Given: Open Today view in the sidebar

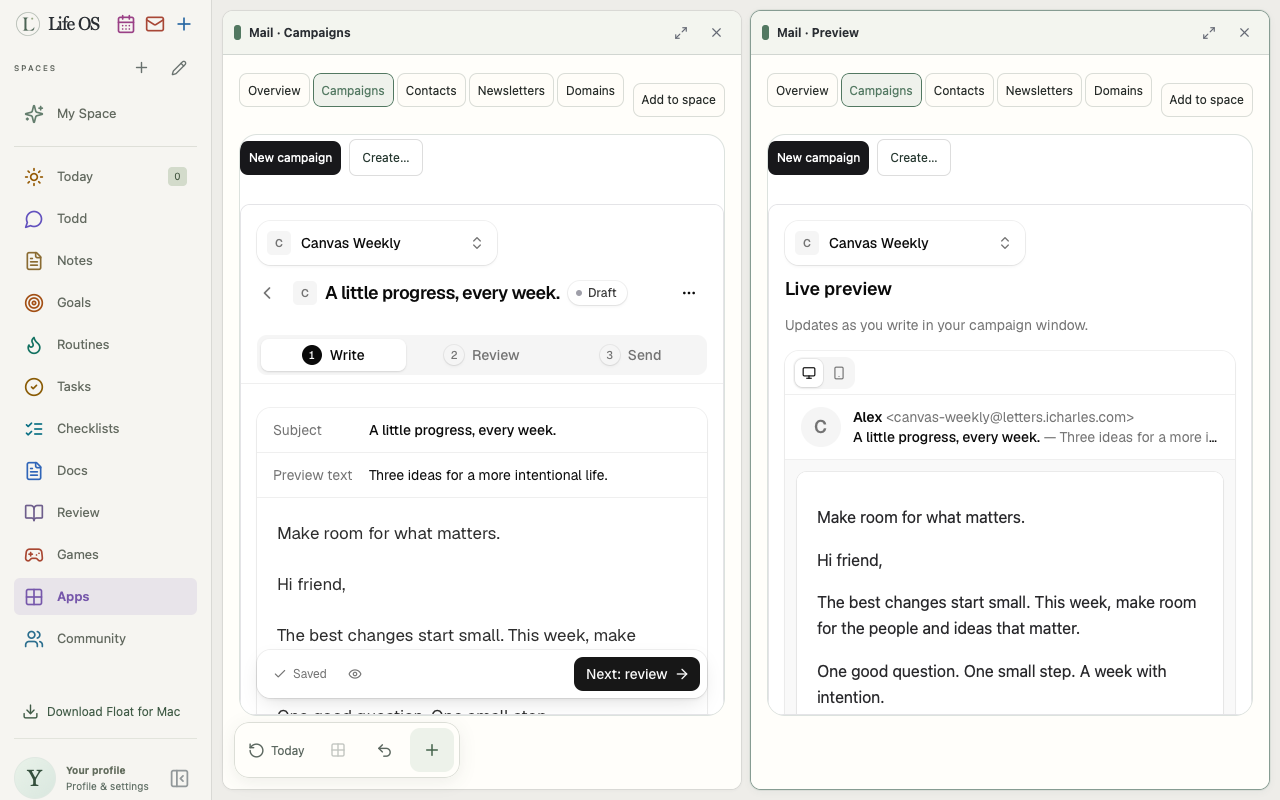Looking at the screenshot, I should (x=105, y=177).
